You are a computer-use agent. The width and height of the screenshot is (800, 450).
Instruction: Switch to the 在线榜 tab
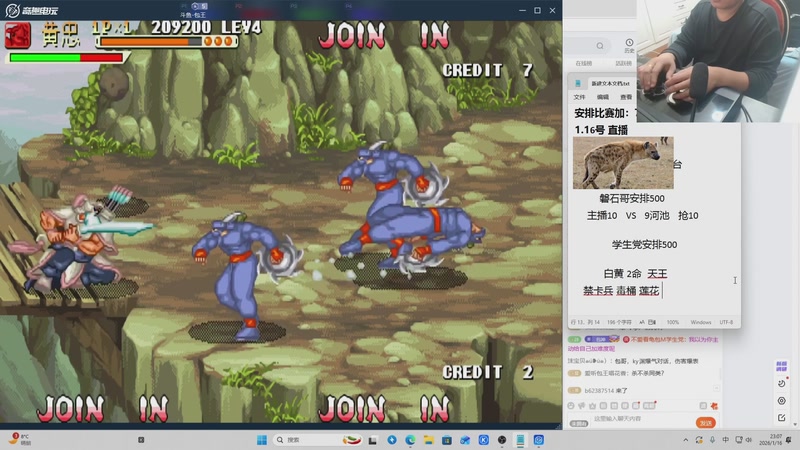pyautogui.click(x=584, y=64)
